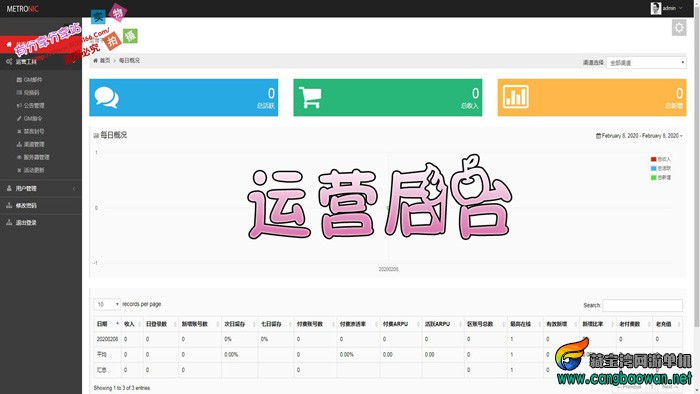
Task: Sort table by 最高在线 column
Action: pos(525,324)
